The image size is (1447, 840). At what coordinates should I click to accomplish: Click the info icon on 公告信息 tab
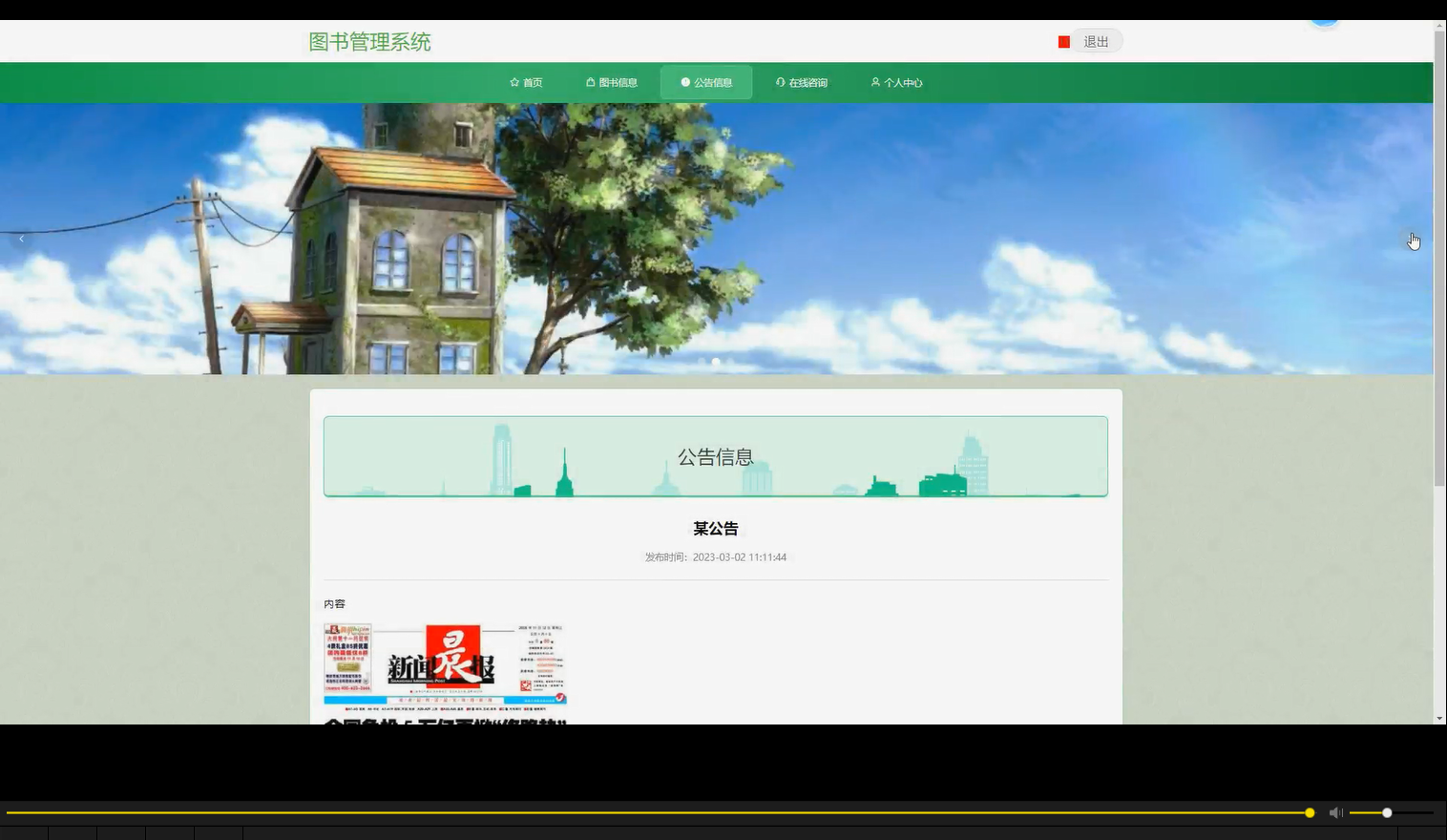pyautogui.click(x=683, y=82)
